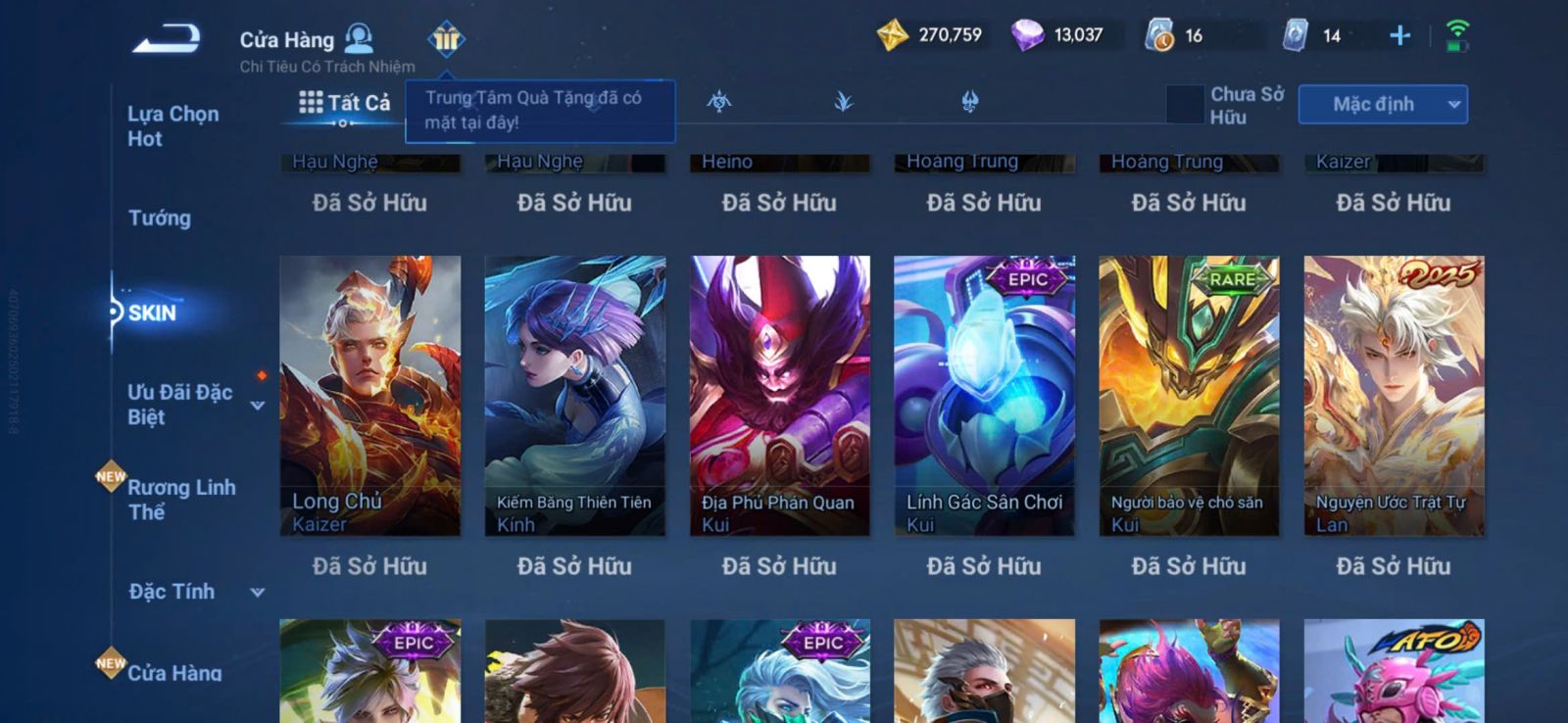Screen dimensions: 1568x723
Task: Open the Lính Gác Sân Chơi Kui skin
Action: pyautogui.click(x=984, y=396)
